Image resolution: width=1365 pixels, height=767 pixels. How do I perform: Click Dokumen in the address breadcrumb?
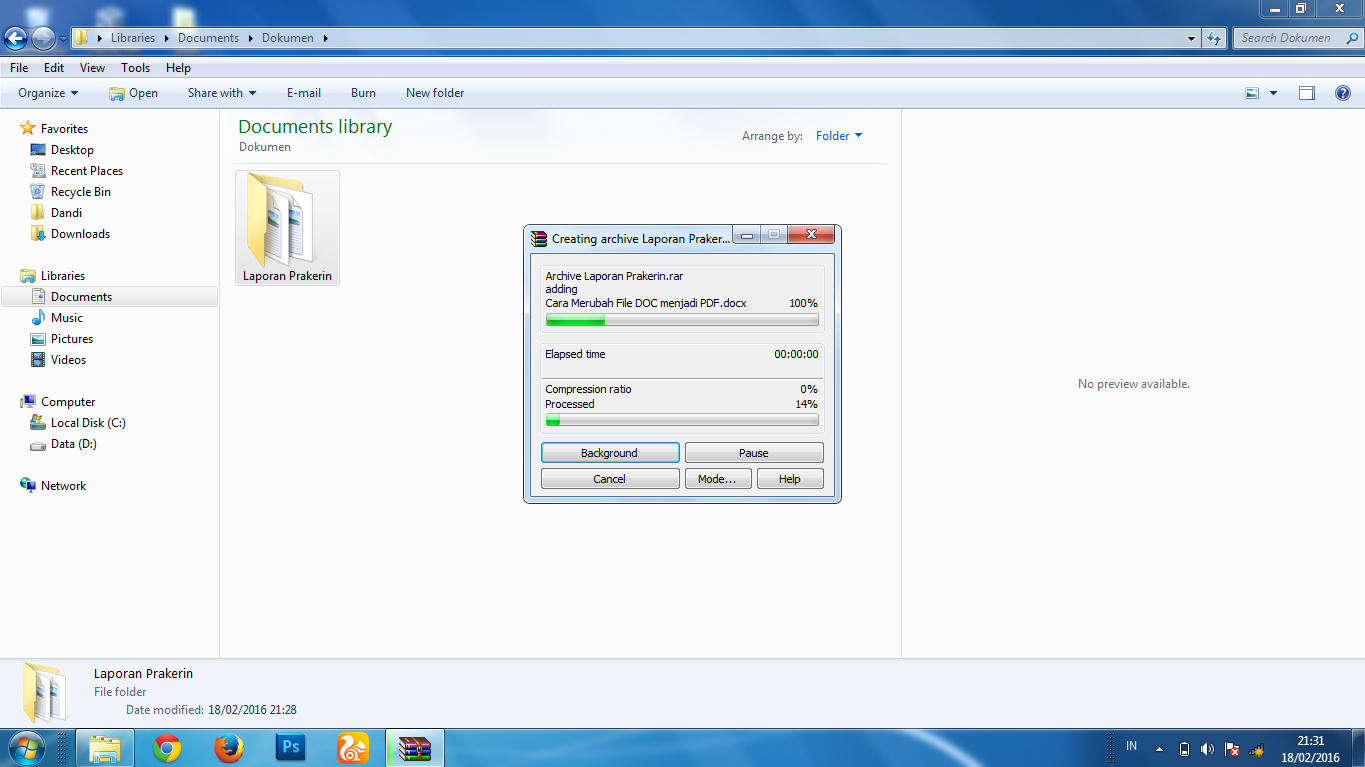click(x=288, y=38)
